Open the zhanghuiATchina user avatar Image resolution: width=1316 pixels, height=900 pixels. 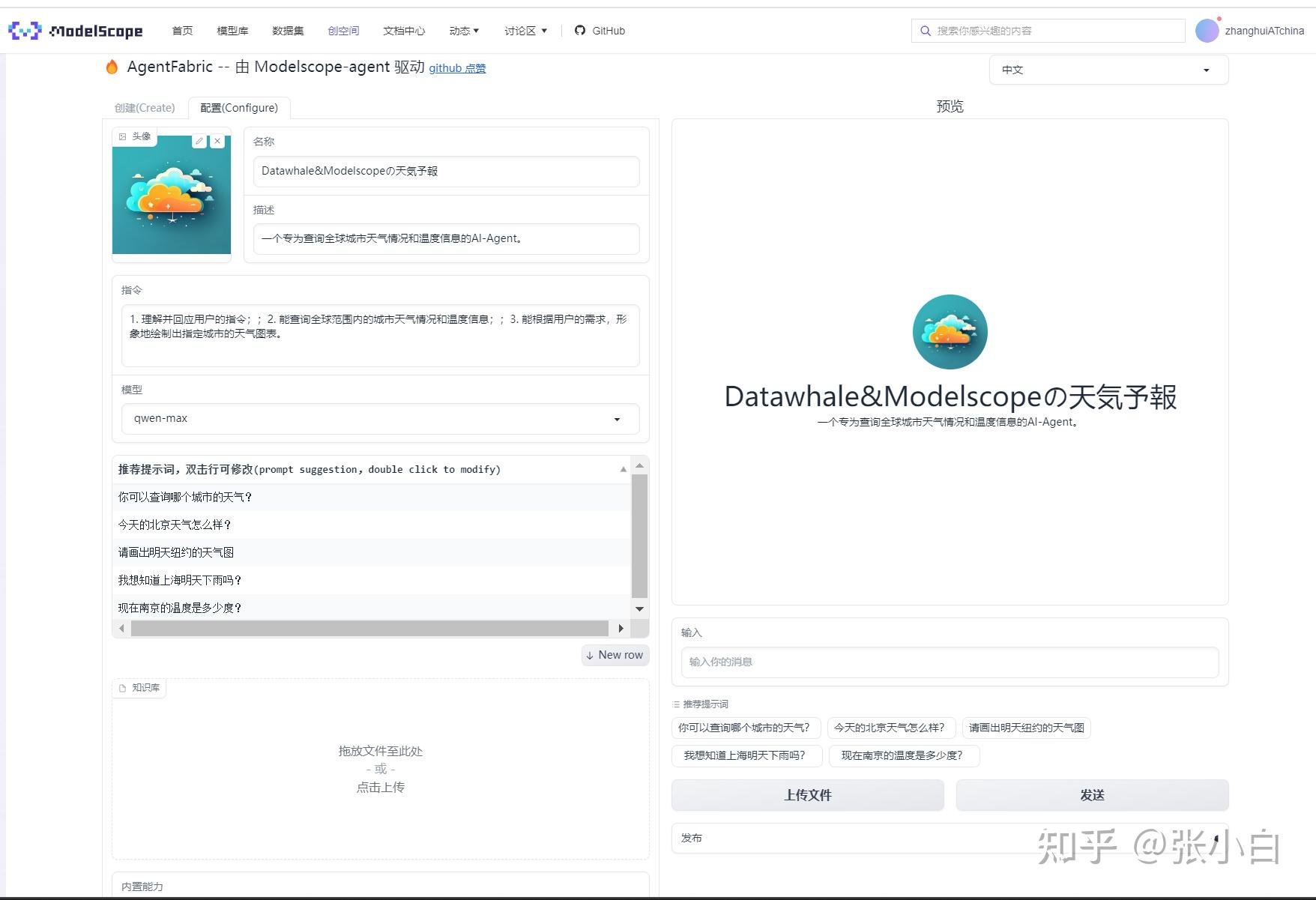tap(1207, 31)
